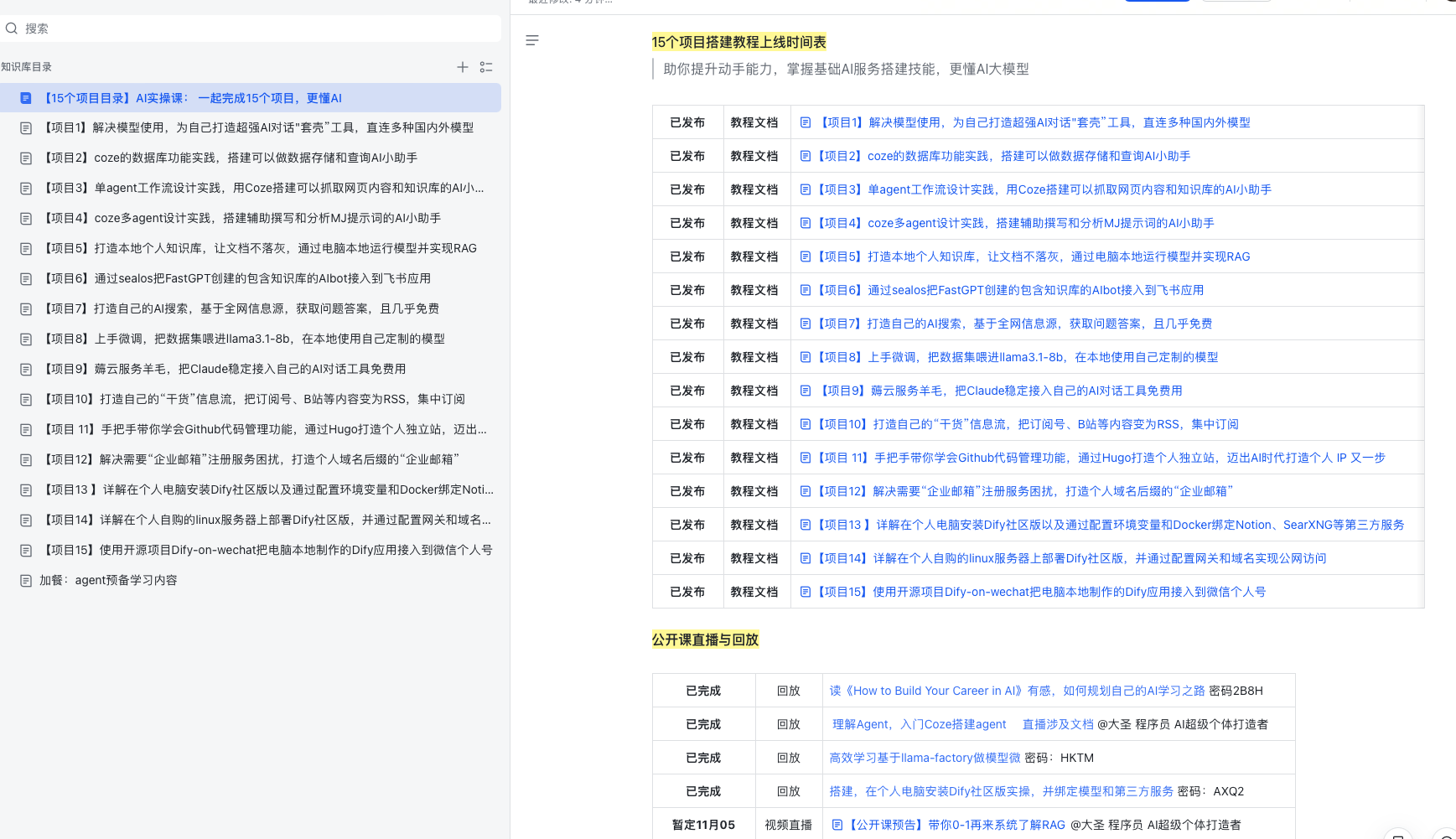The image size is (1456, 839).
Task: Toggle the knowledge base tree list icon
Action: tap(486, 67)
